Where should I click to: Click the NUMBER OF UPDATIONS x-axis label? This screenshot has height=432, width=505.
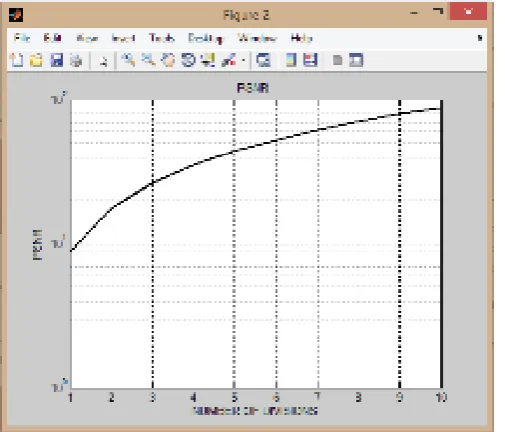click(255, 411)
